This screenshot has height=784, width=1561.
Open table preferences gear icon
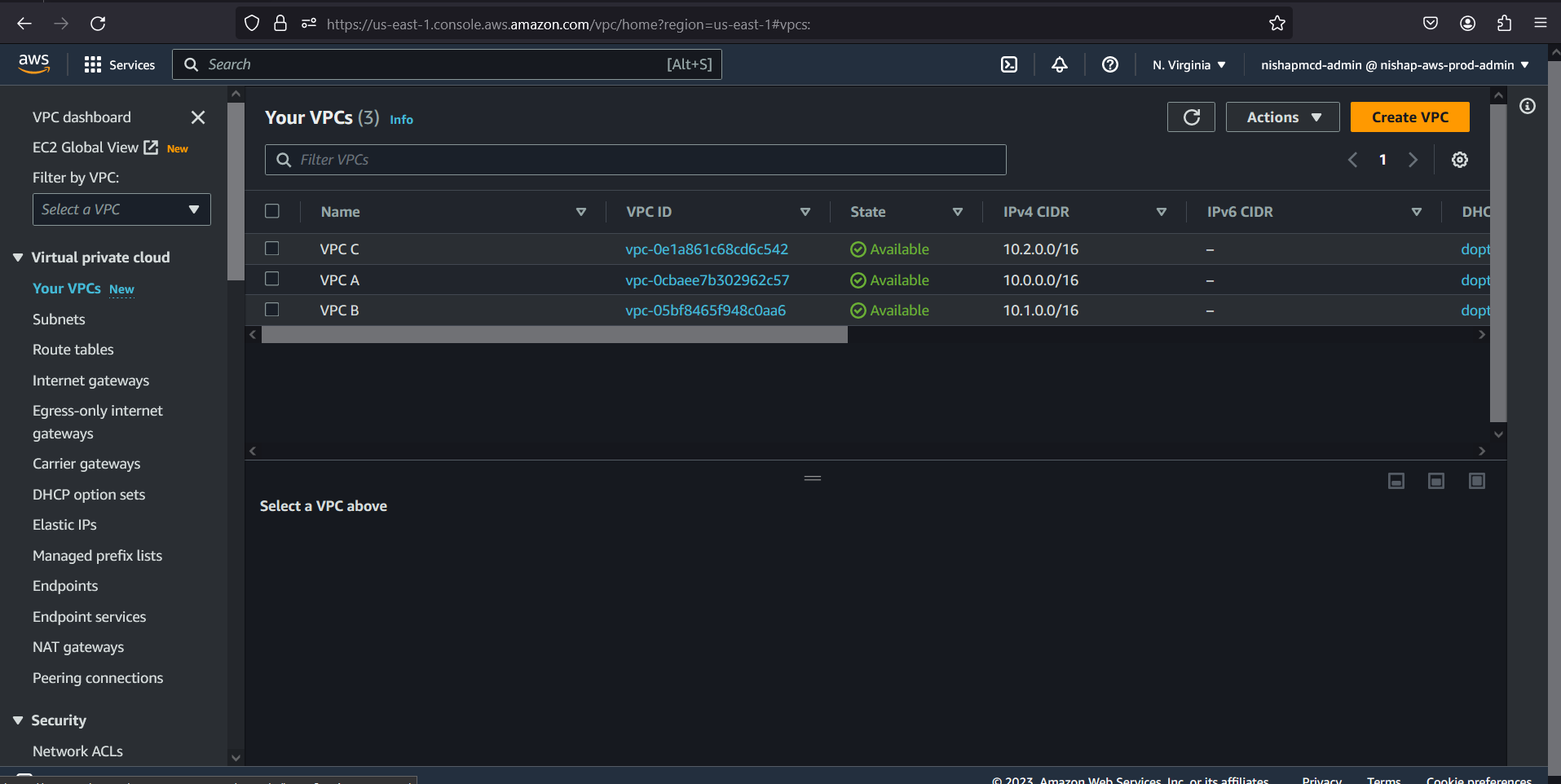tap(1459, 160)
